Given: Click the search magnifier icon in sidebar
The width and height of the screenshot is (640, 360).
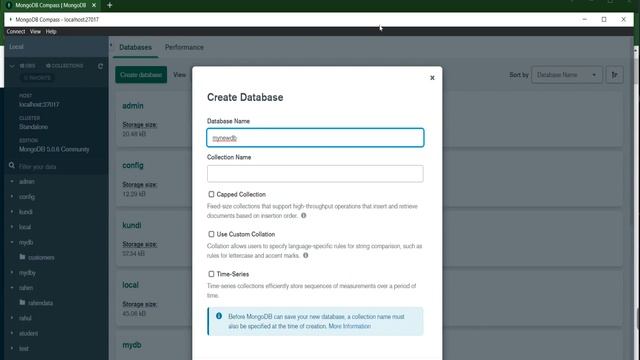Looking at the screenshot, I should tap(12, 166).
